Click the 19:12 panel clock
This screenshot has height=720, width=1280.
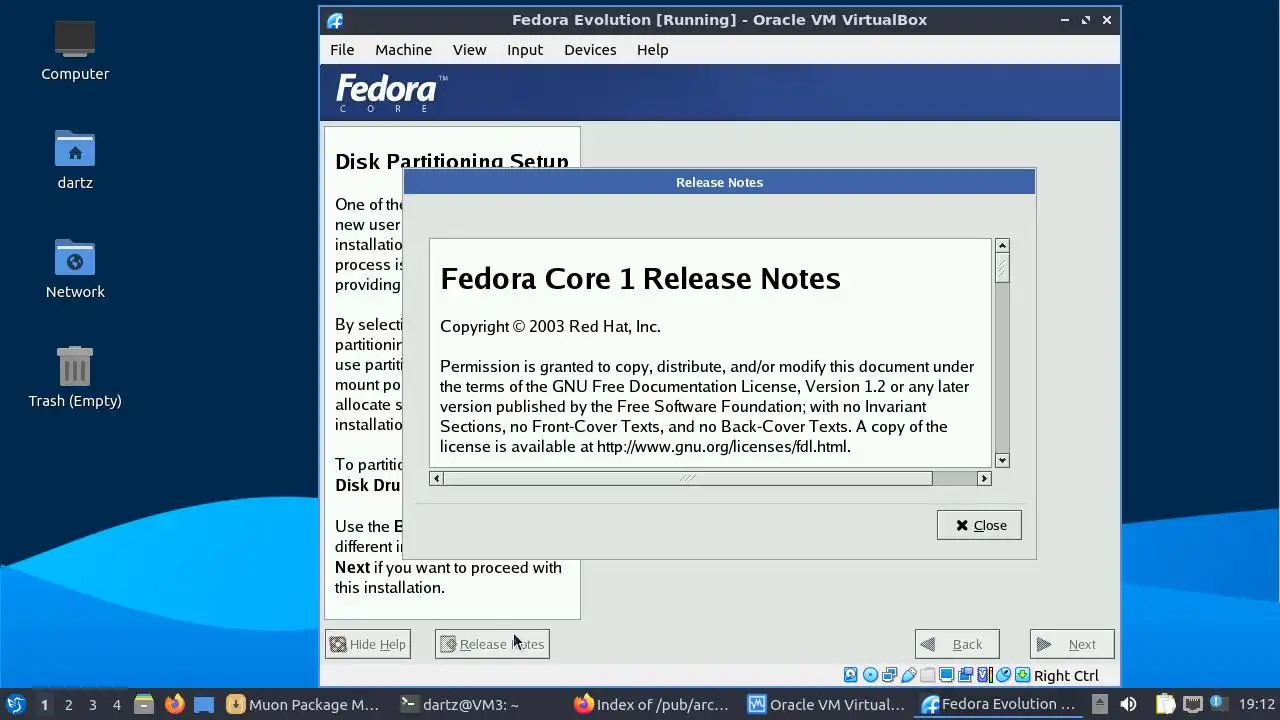click(x=1257, y=704)
